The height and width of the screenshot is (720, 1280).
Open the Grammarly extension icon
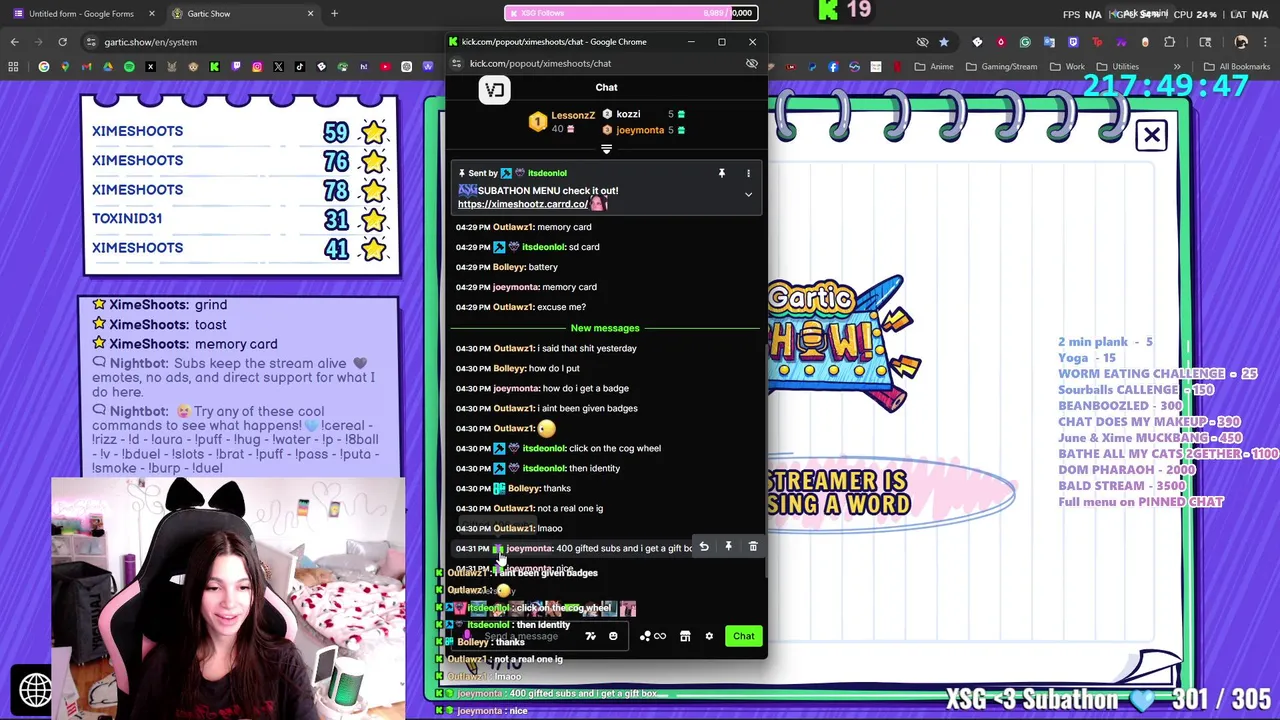click(x=1025, y=42)
